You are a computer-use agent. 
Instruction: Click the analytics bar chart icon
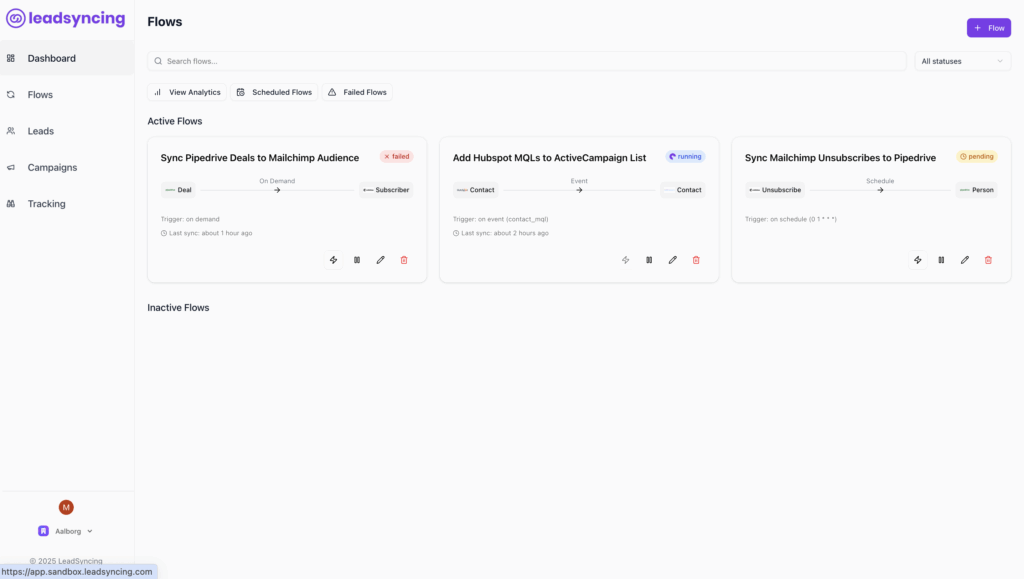(x=157, y=92)
